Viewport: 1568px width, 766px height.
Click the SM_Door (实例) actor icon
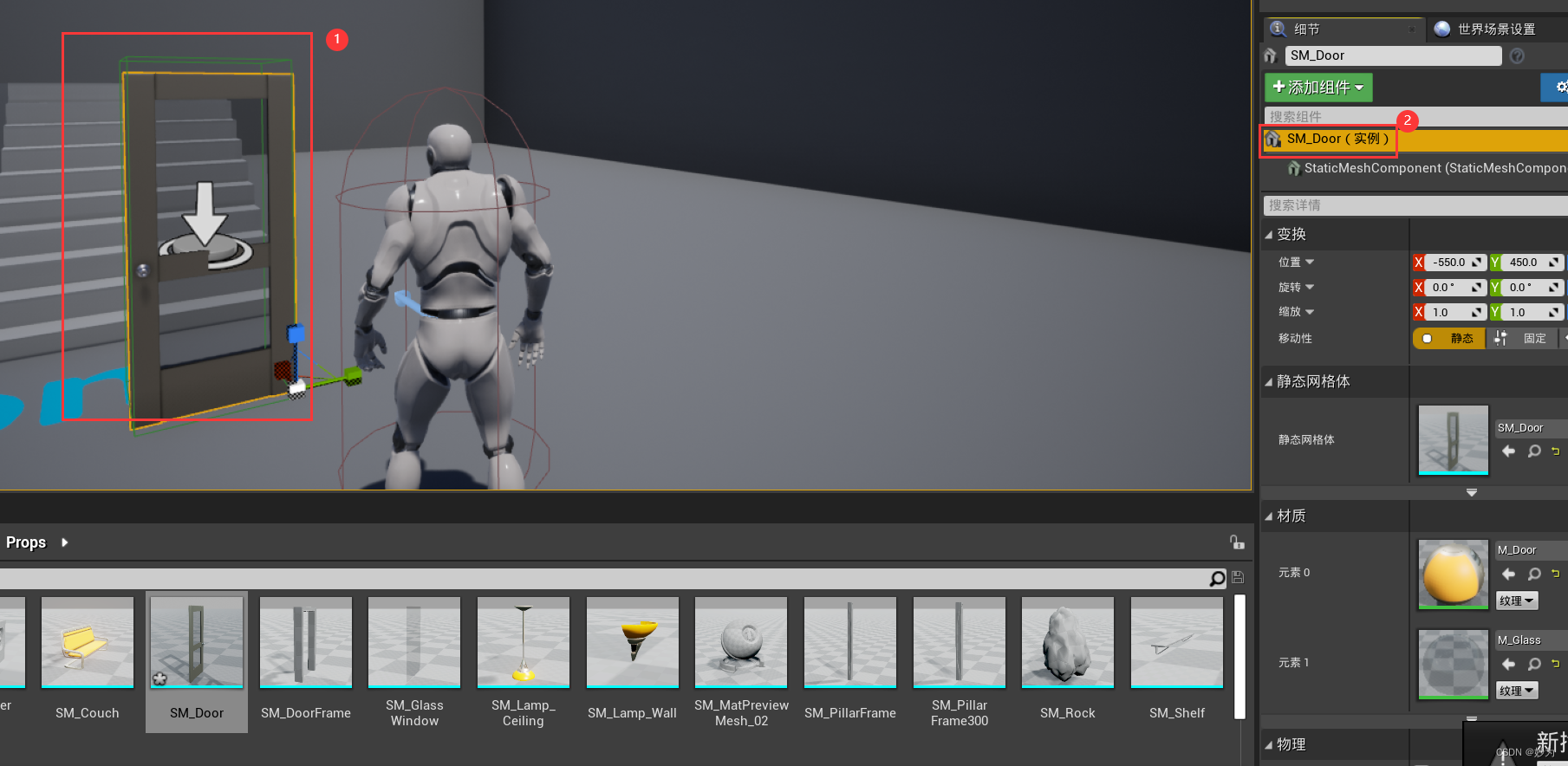pos(1273,139)
